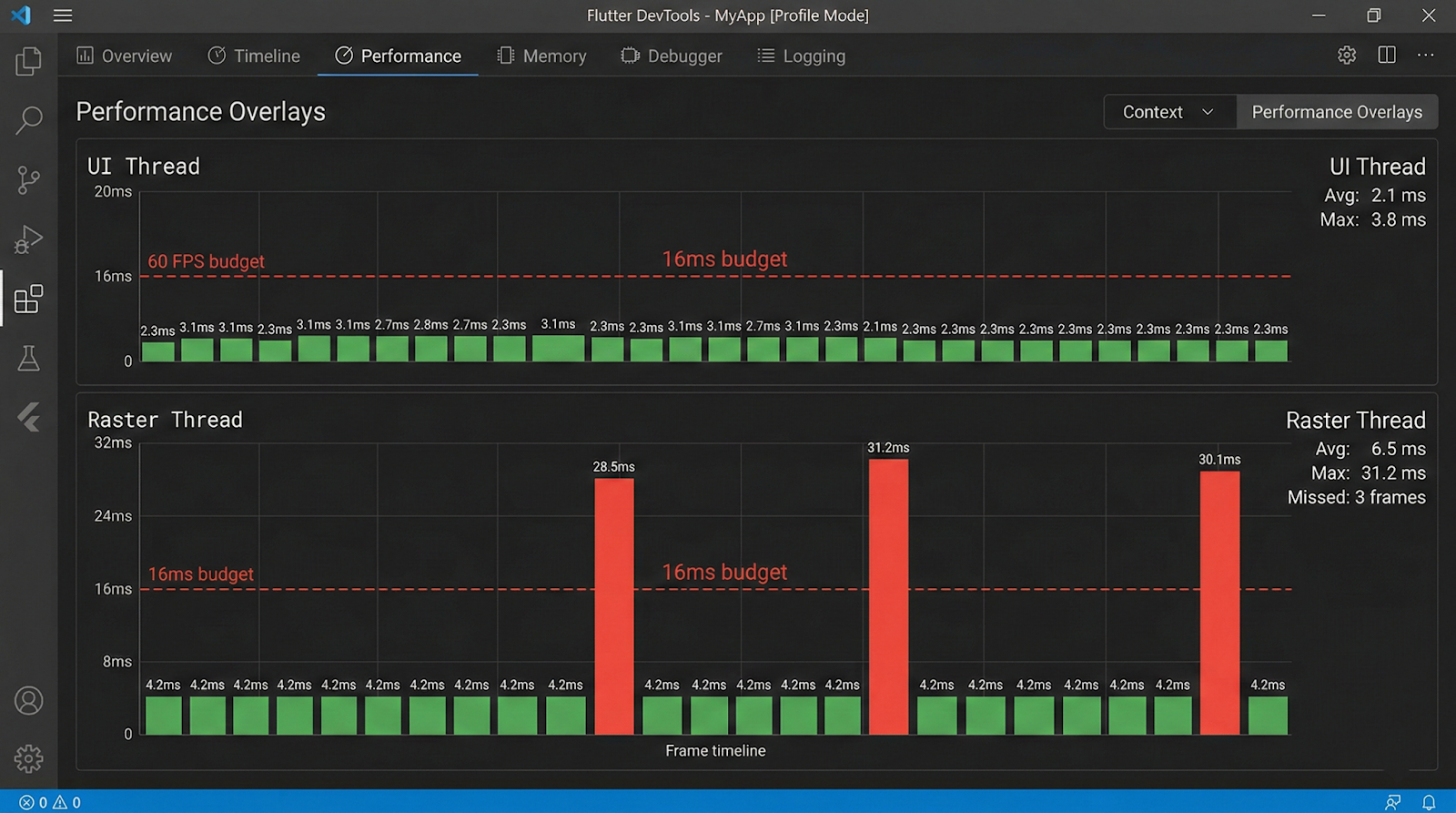Switch to the Memory tab
This screenshot has width=1456, height=813.
coord(541,56)
